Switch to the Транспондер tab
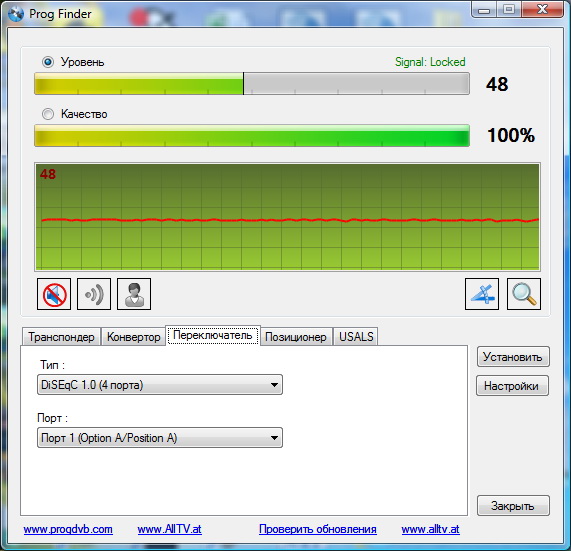The width and height of the screenshot is (571, 551). coord(61,337)
